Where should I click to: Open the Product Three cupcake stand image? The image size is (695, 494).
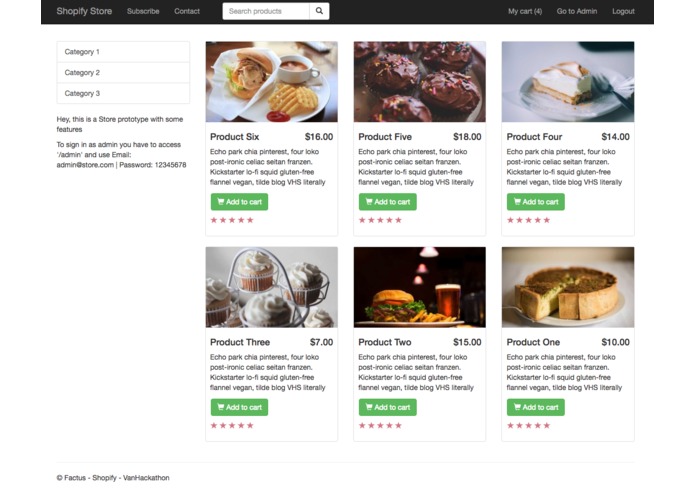272,288
